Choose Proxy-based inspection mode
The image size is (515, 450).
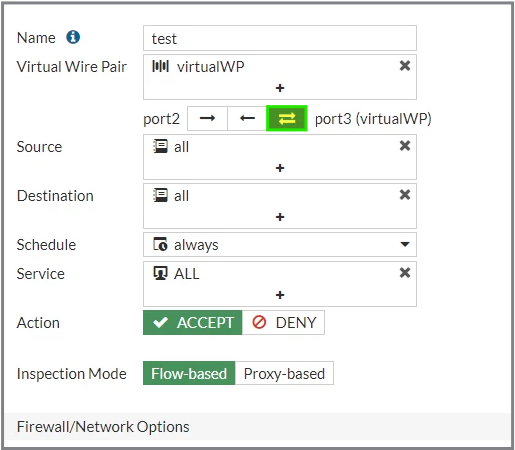[284, 373]
